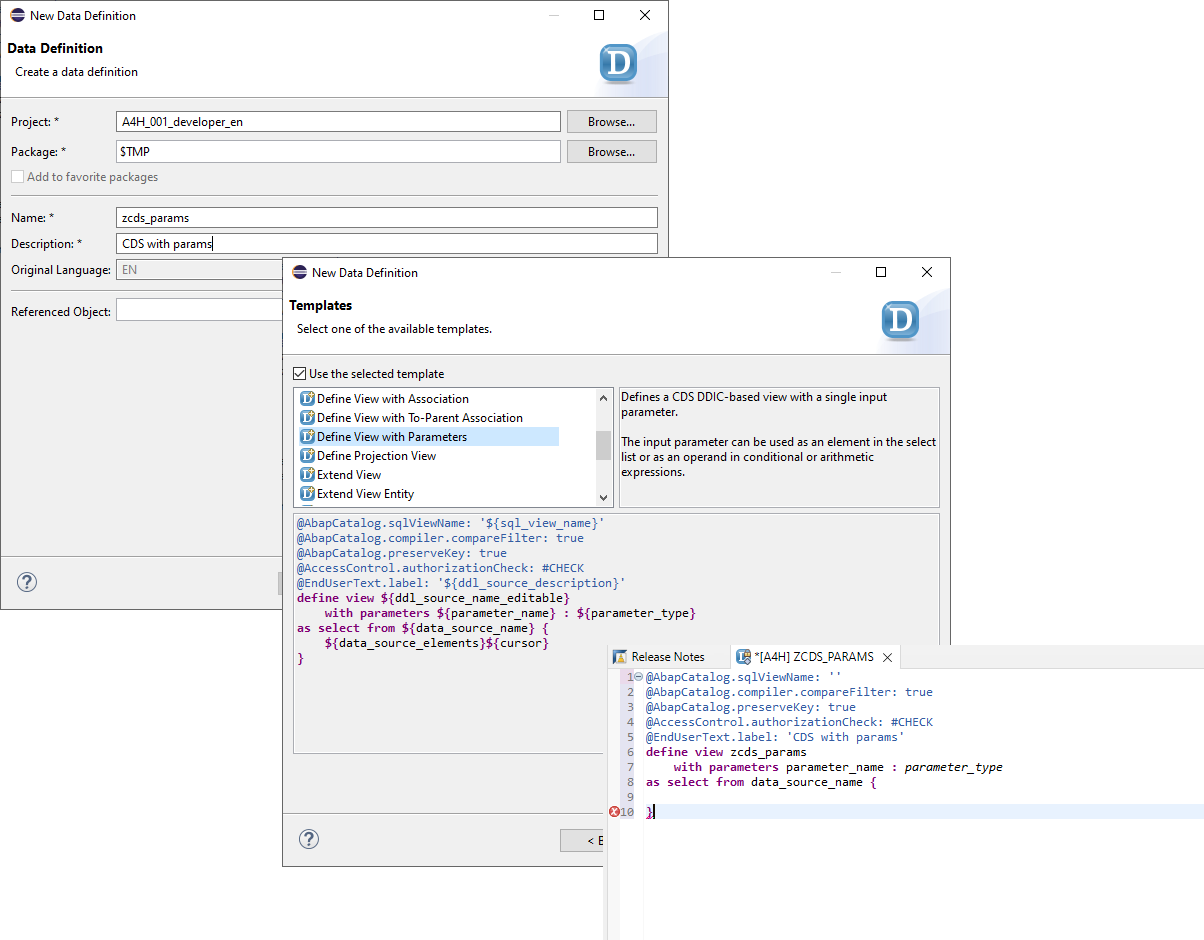Image resolution: width=1204 pixels, height=940 pixels.
Task: Click icon of Define View with Parameters
Action: tap(307, 437)
